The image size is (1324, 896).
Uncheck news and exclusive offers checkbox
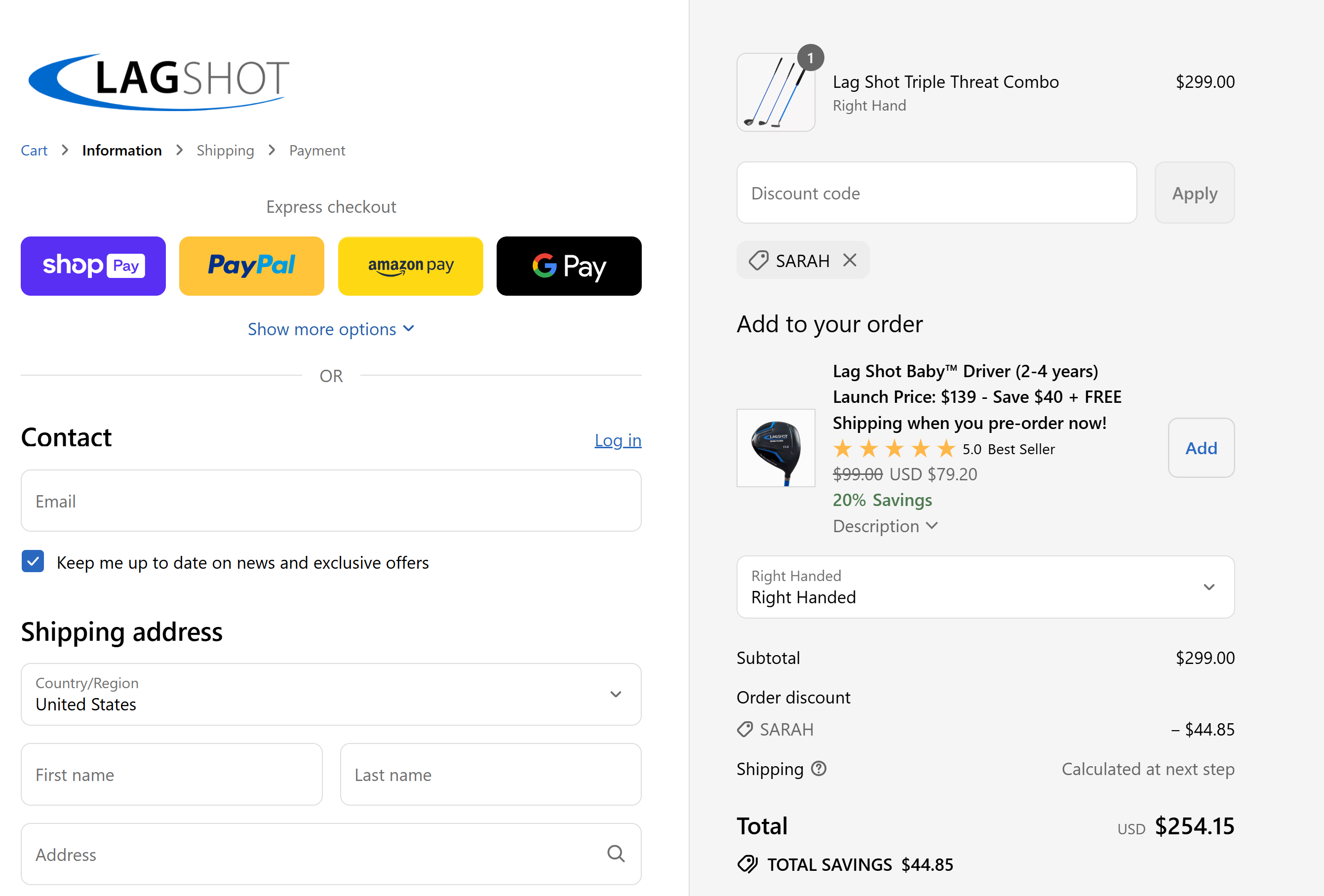[x=33, y=562]
